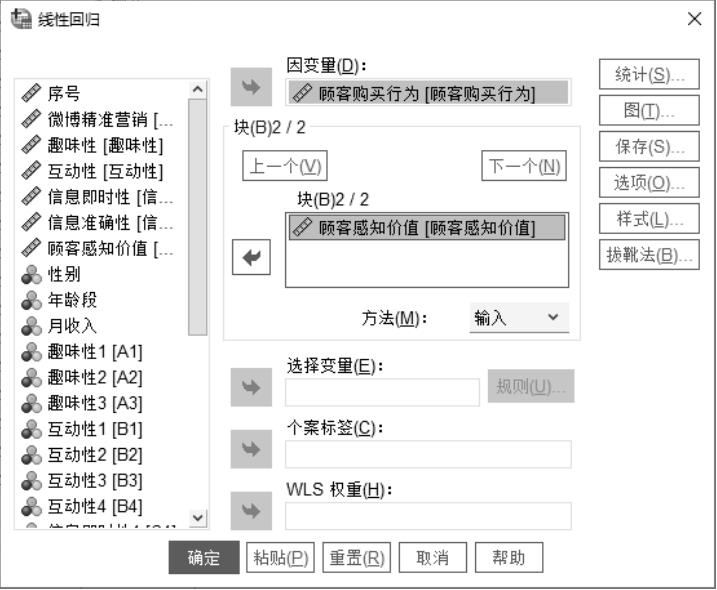717x590 pixels.
Task: Select the 互动性1 [B1] variable
Action: pyautogui.click(x=103, y=429)
